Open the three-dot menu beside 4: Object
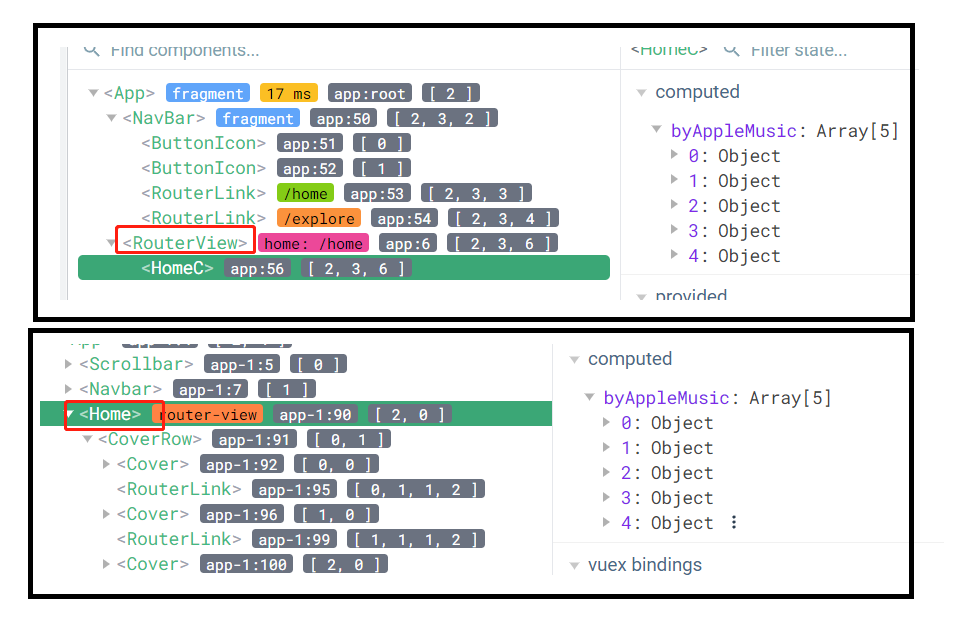The image size is (955, 618). point(734,523)
